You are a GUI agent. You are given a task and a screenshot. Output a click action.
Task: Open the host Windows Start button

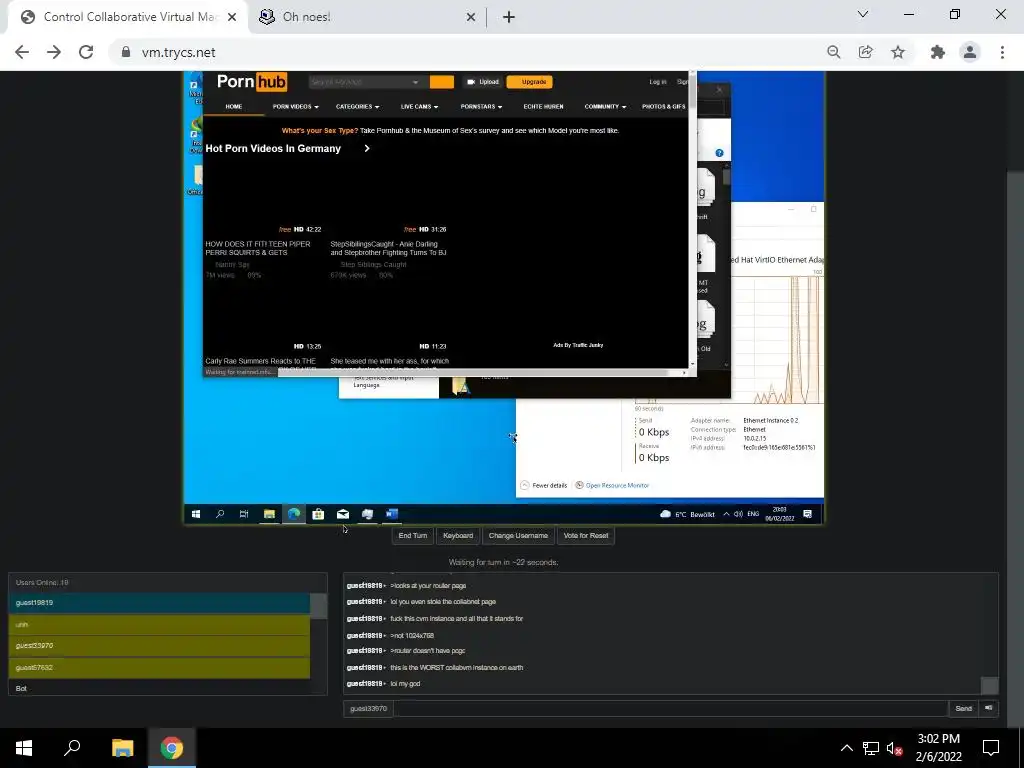pos(24,748)
